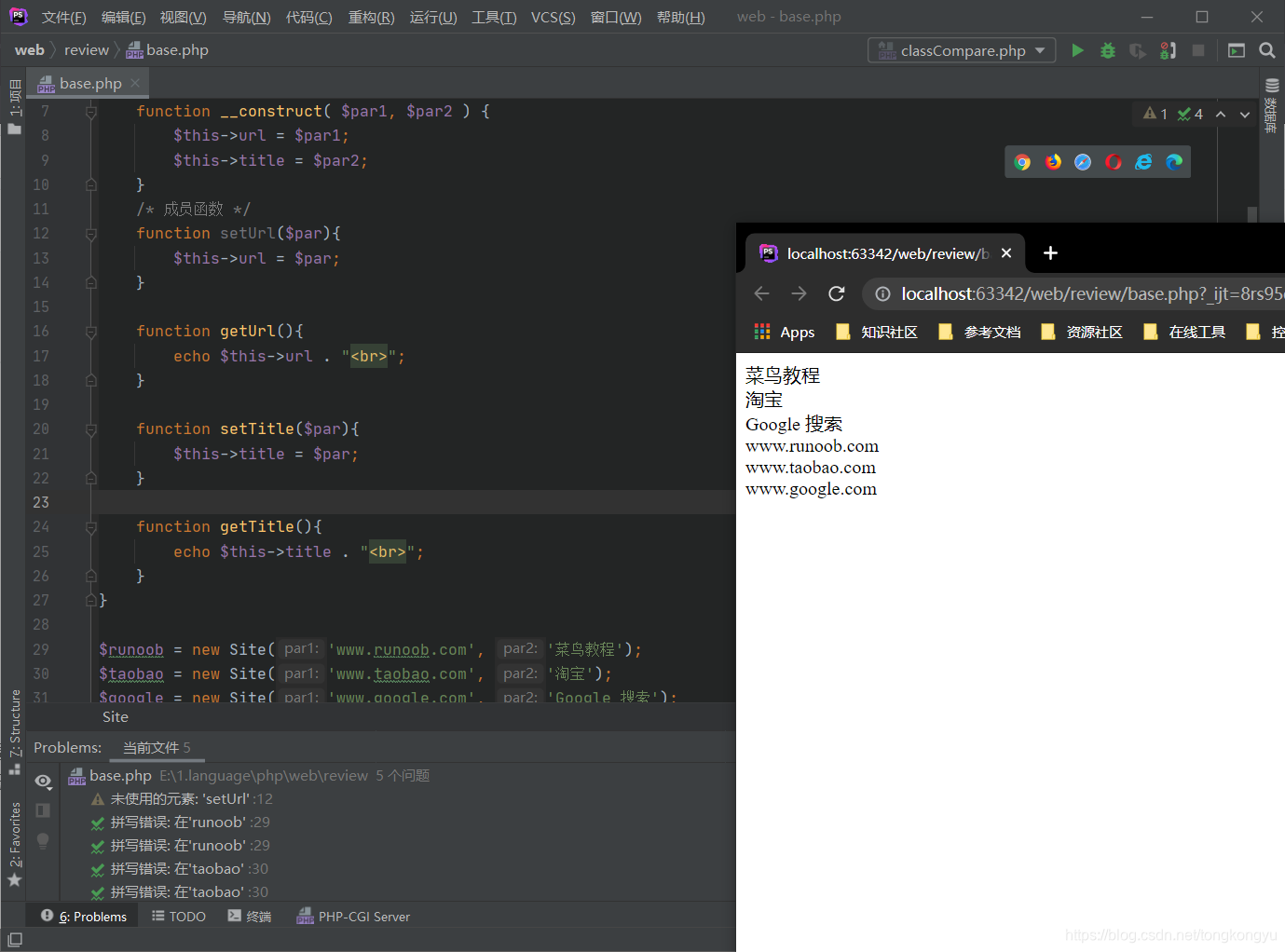The width and height of the screenshot is (1285, 952).
Task: Open 在线工具 bookmark folder
Action: pyautogui.click(x=1184, y=332)
